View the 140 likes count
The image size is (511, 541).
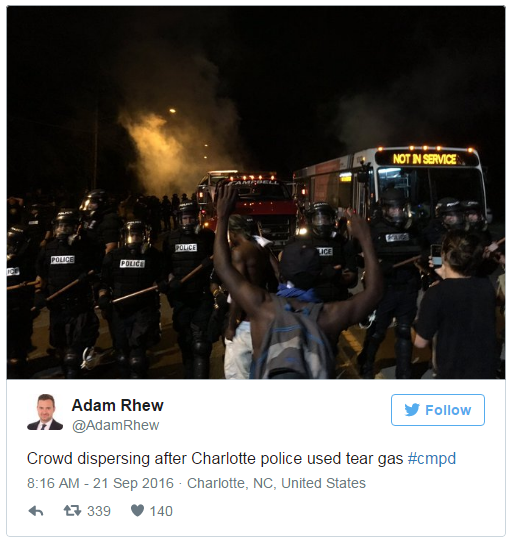pos(161,511)
